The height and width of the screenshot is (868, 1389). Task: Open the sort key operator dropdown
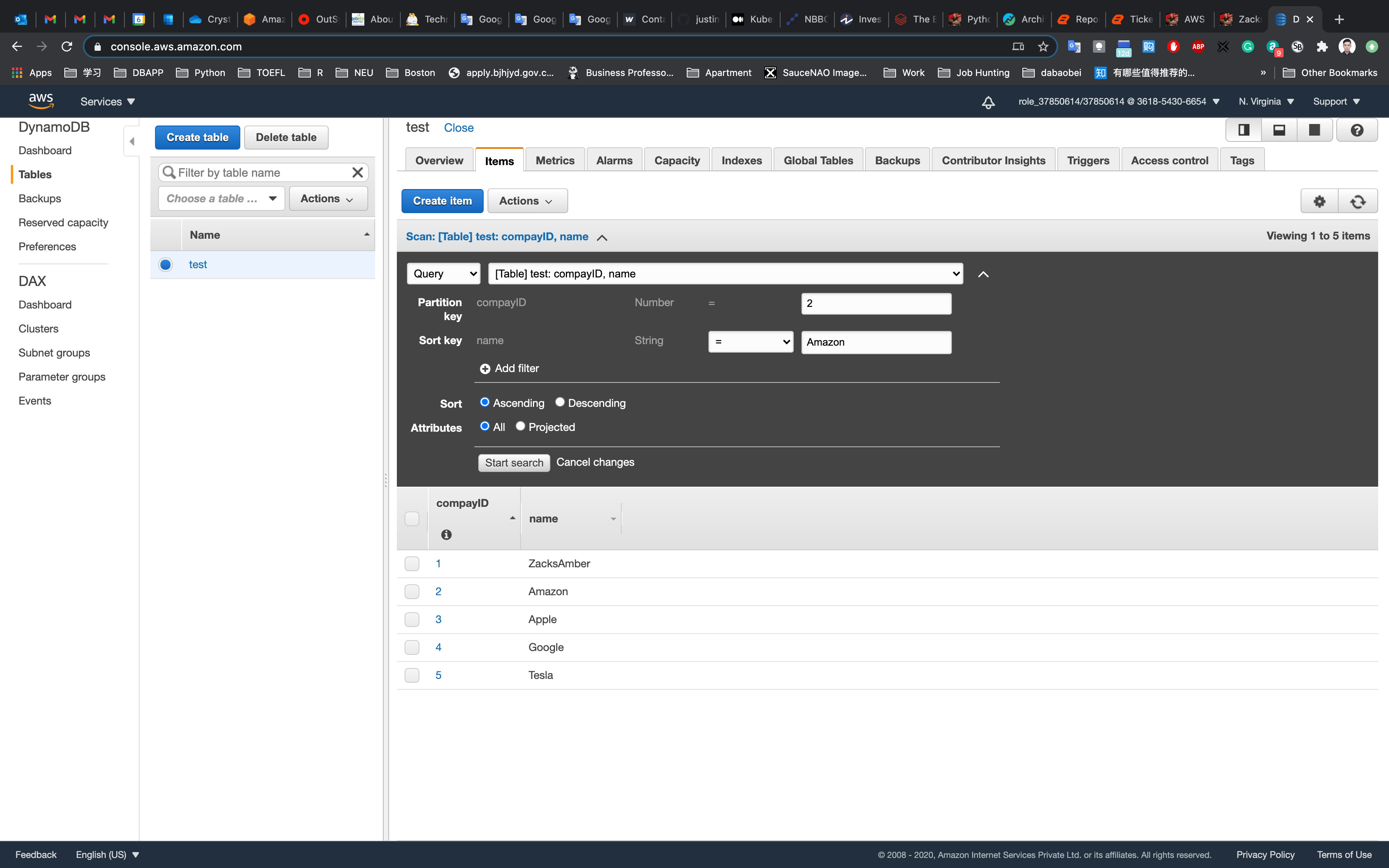750,342
